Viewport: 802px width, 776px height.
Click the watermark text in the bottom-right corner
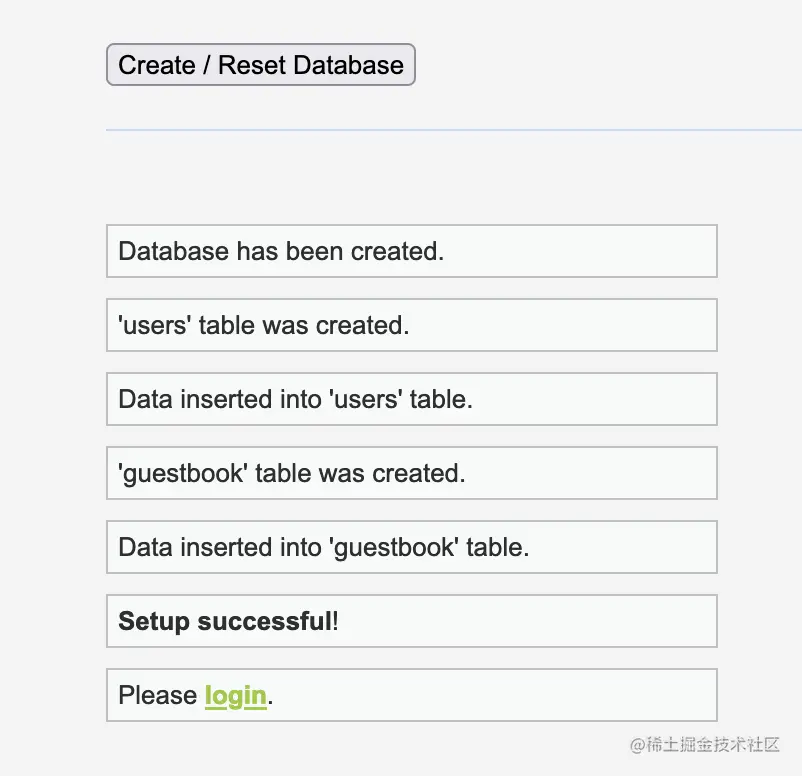[x=705, y=745]
